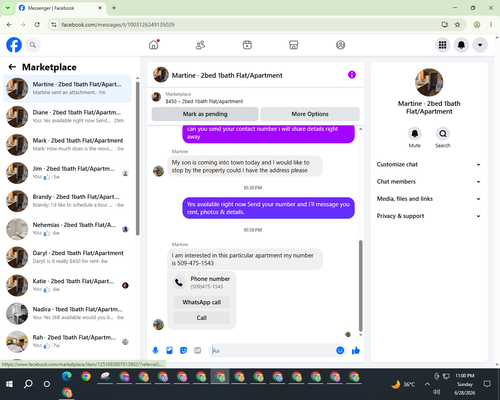Open Facebook search magnifier
The height and width of the screenshot is (400, 500).
[33, 45]
